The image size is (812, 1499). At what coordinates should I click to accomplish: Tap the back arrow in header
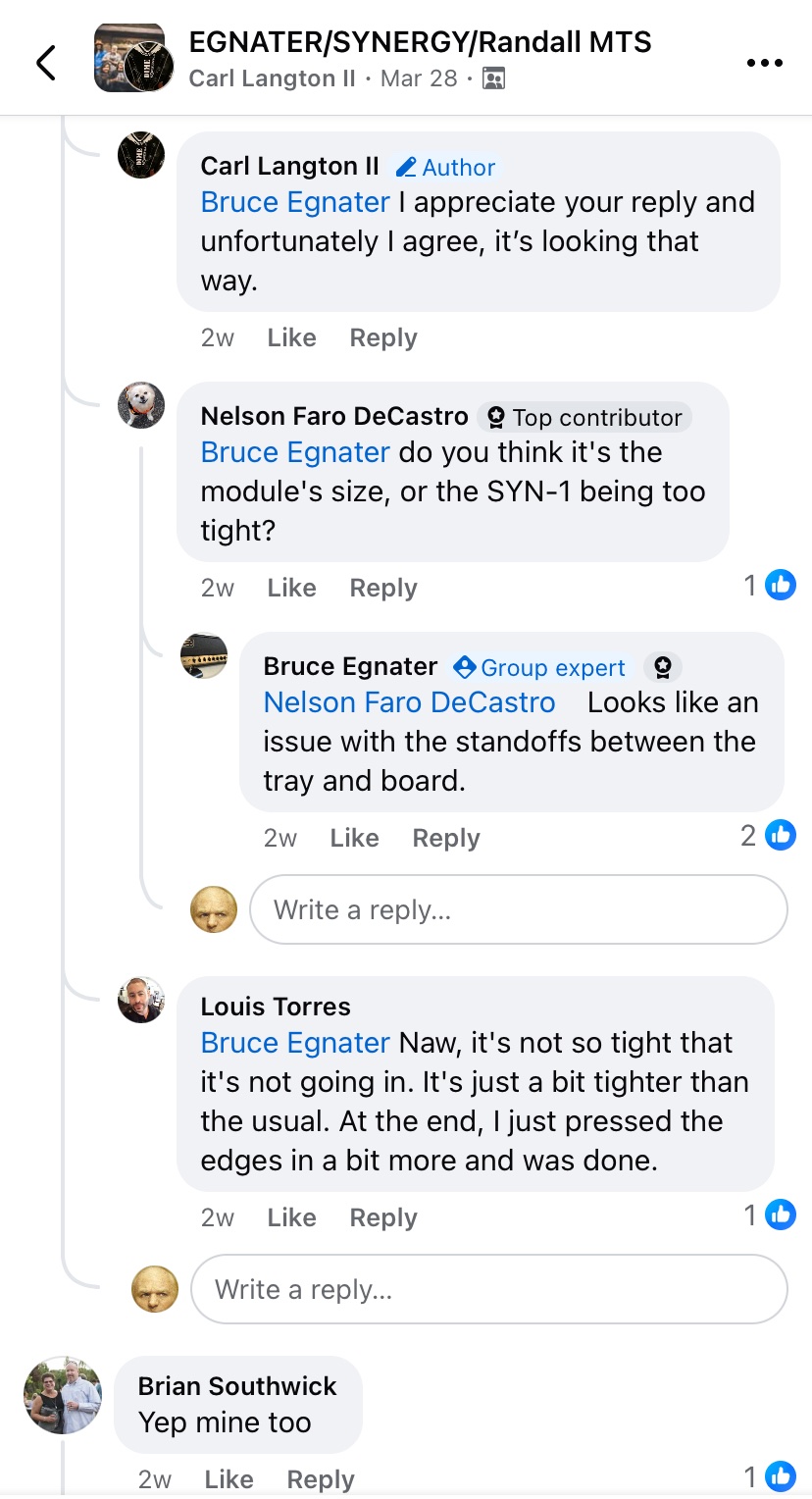click(46, 63)
